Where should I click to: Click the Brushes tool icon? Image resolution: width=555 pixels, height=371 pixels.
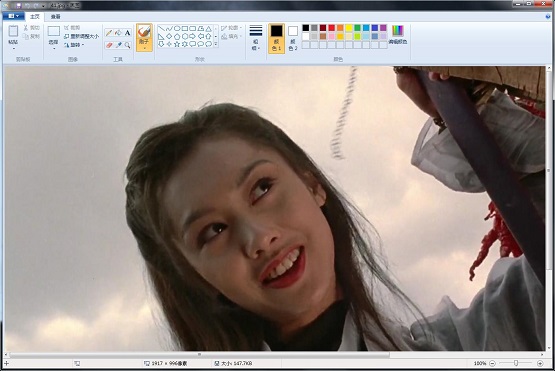point(144,32)
